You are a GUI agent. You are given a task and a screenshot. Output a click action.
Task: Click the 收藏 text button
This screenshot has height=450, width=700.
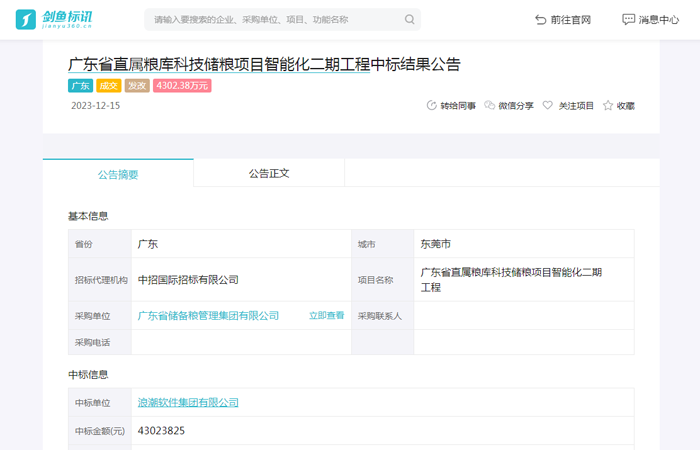coord(625,106)
